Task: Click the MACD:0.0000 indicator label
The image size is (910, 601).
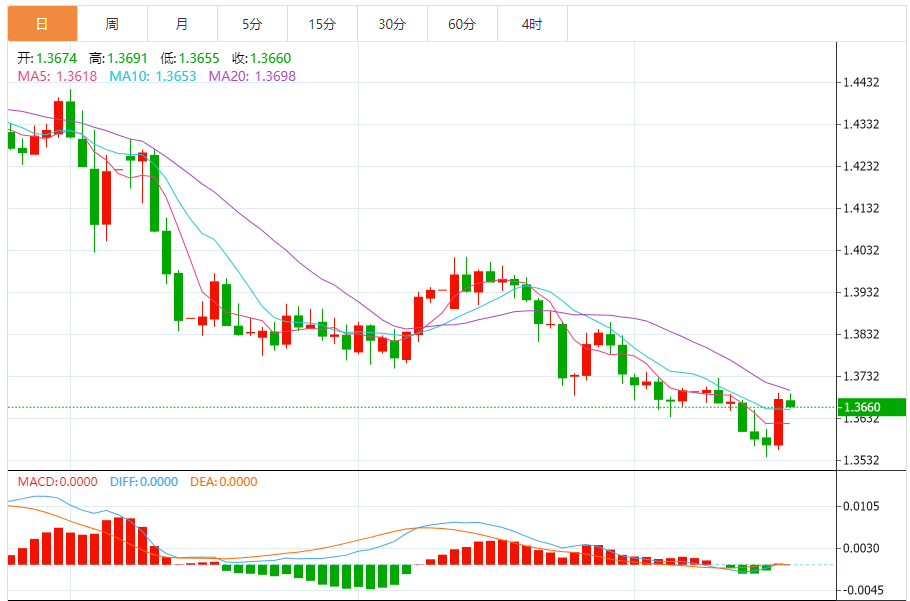Action: tap(57, 482)
